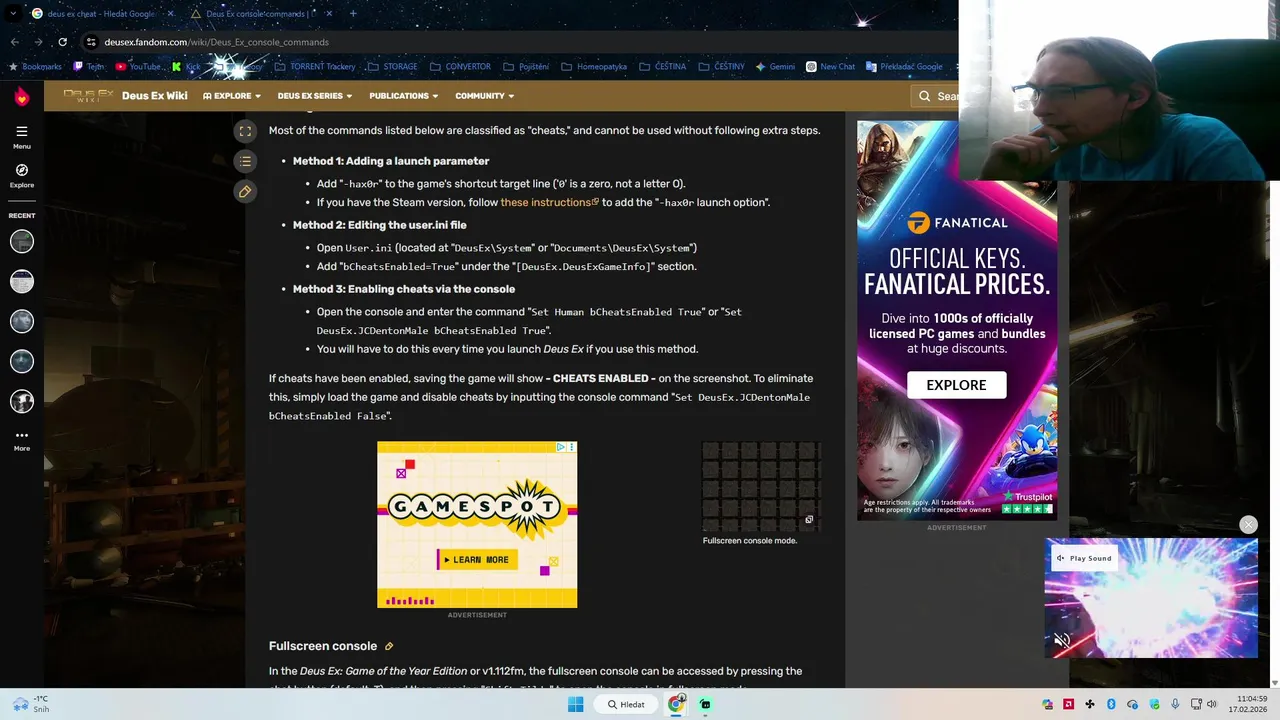Screen dimensions: 1280x720
Task: Open the weather widget showing -1°C
Action: tap(32, 704)
